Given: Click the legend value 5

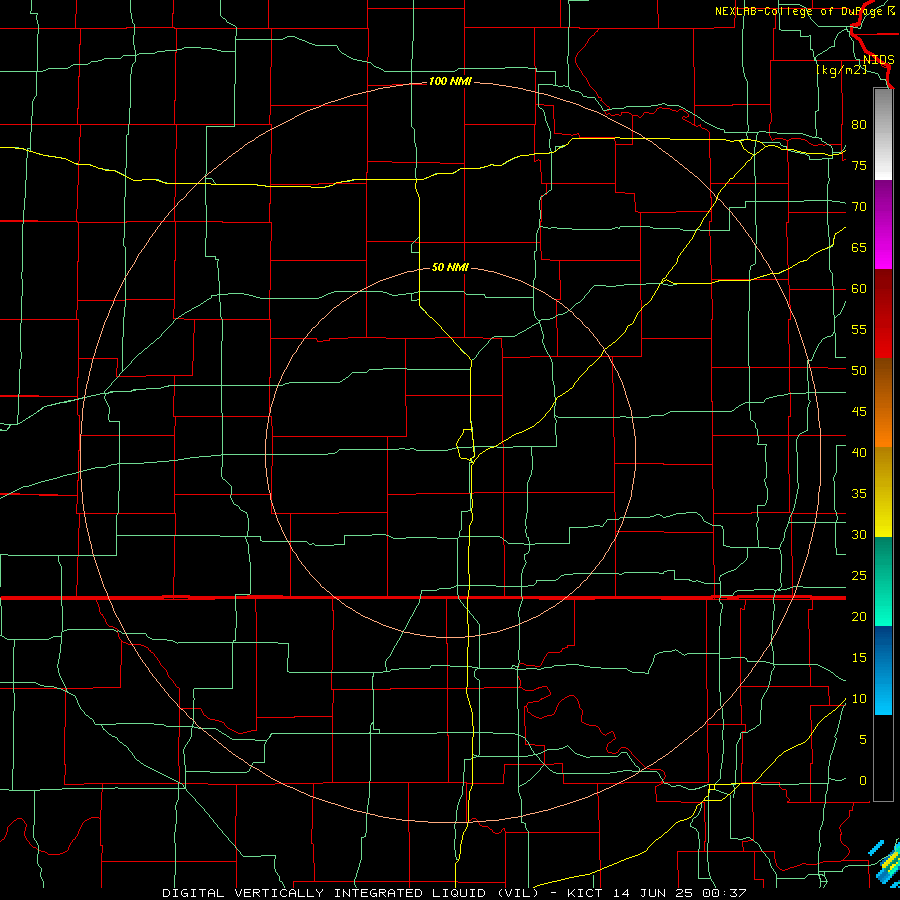Looking at the screenshot, I should 863,740.
